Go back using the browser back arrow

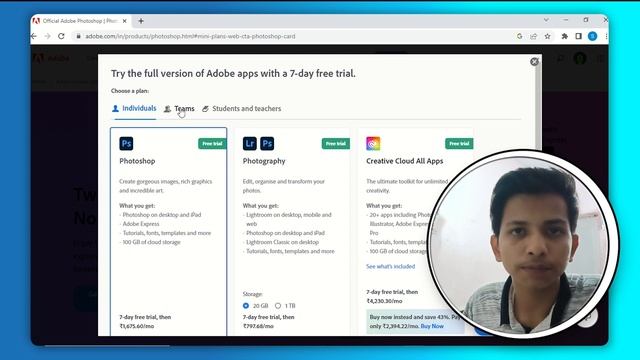(x=34, y=36)
